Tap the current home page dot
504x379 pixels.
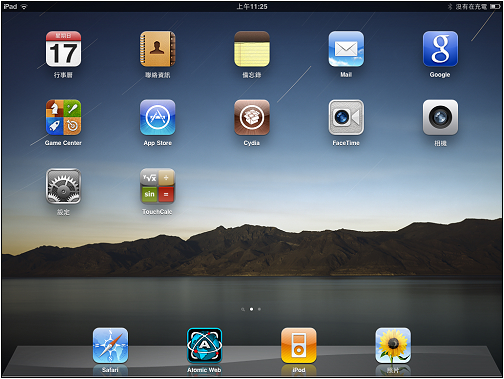coord(251,309)
